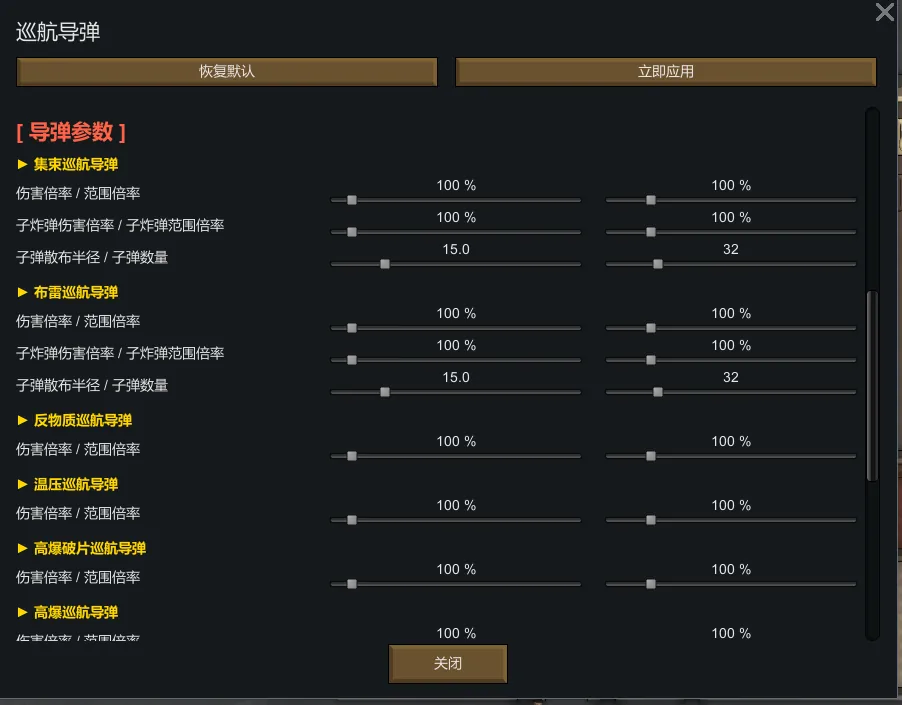902x705 pixels.
Task: Click the vertical scrollbar thumb
Action: pyautogui.click(x=872, y=385)
